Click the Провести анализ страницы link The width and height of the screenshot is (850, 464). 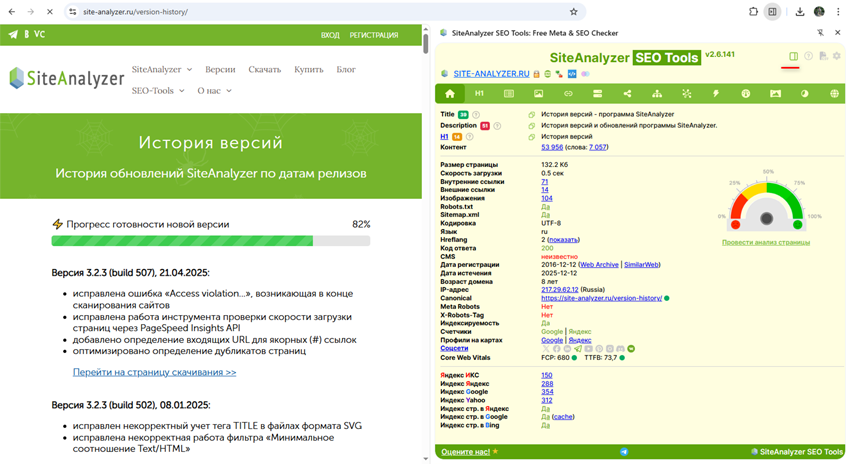coord(765,242)
